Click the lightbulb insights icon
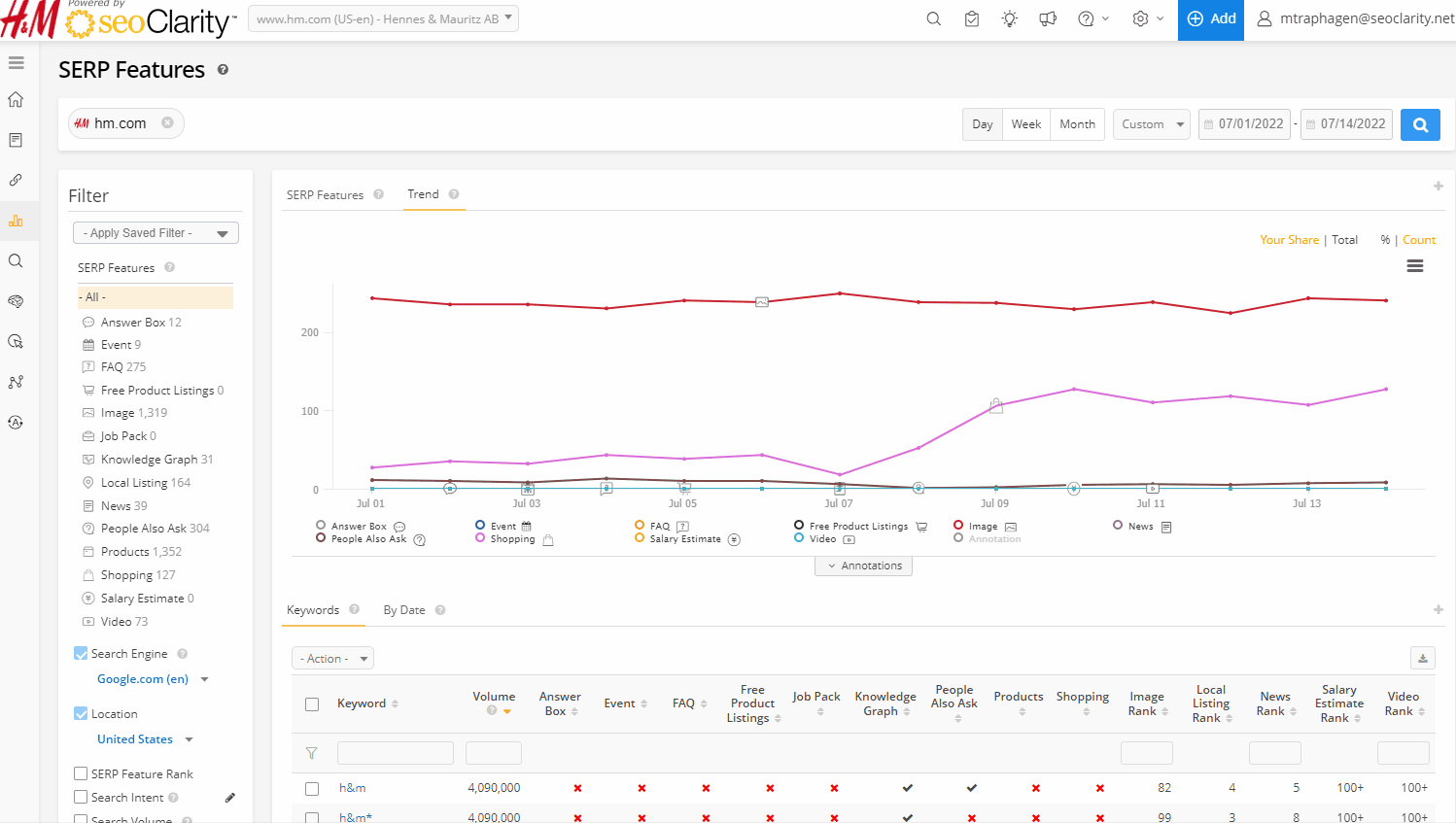This screenshot has width=1456, height=823. click(1010, 18)
